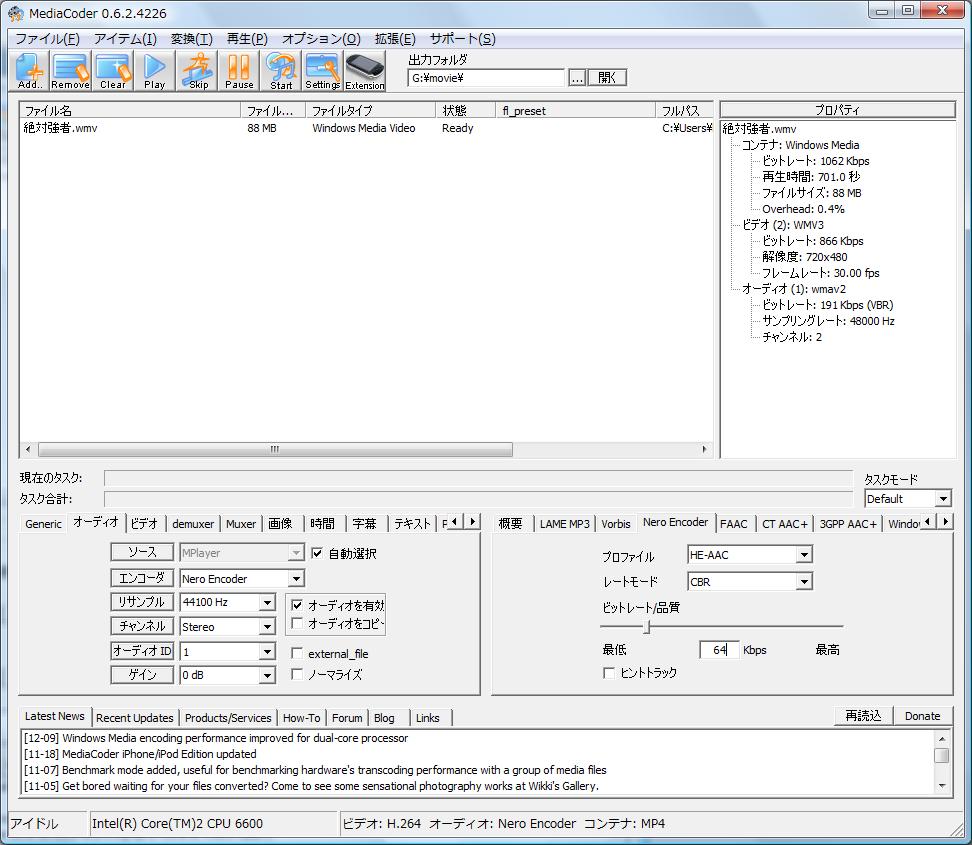Select the ビデオ (2): WMV3 tree node

(783, 225)
